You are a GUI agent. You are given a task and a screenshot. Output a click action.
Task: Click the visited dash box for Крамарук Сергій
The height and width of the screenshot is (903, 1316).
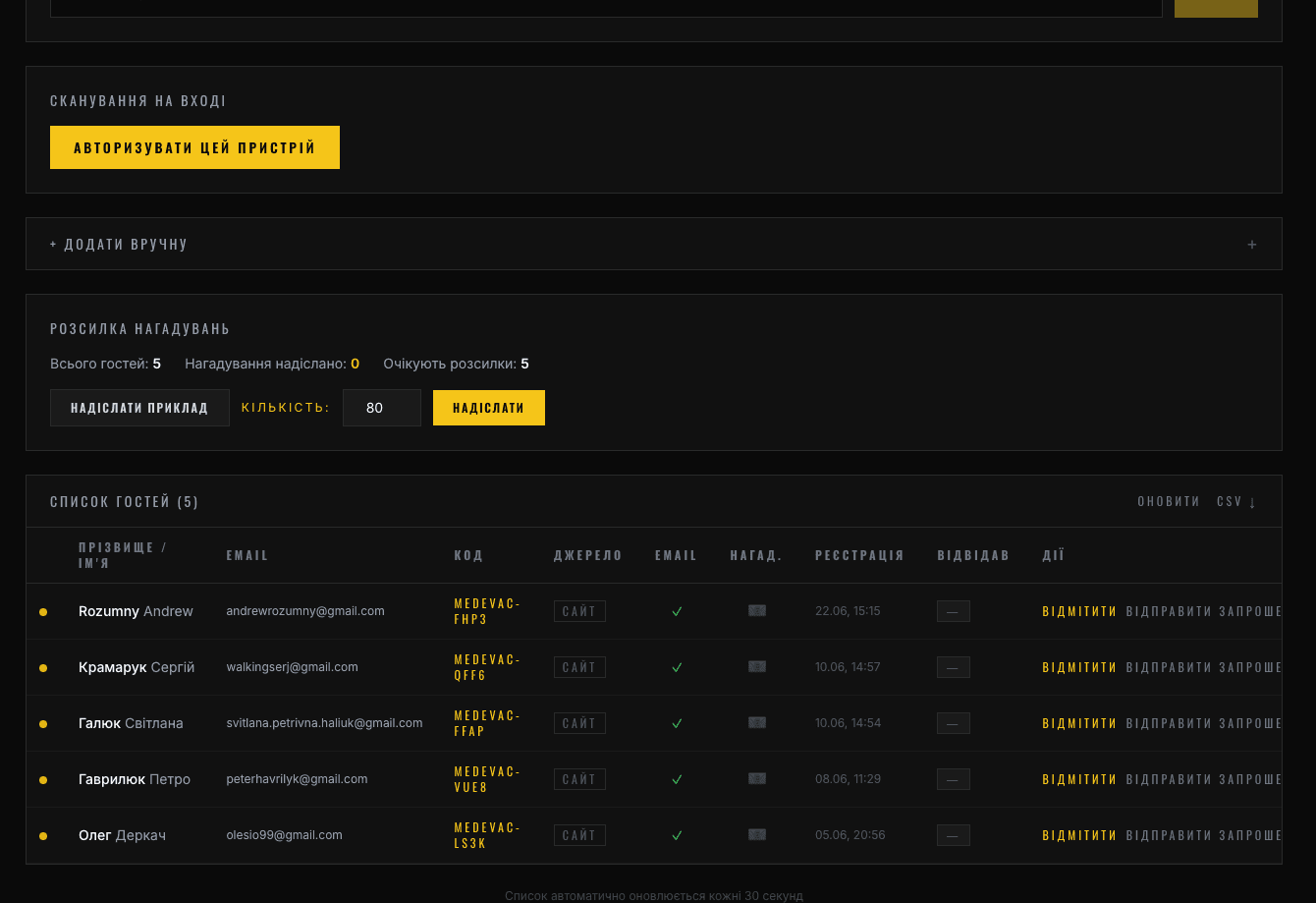[x=954, y=667]
